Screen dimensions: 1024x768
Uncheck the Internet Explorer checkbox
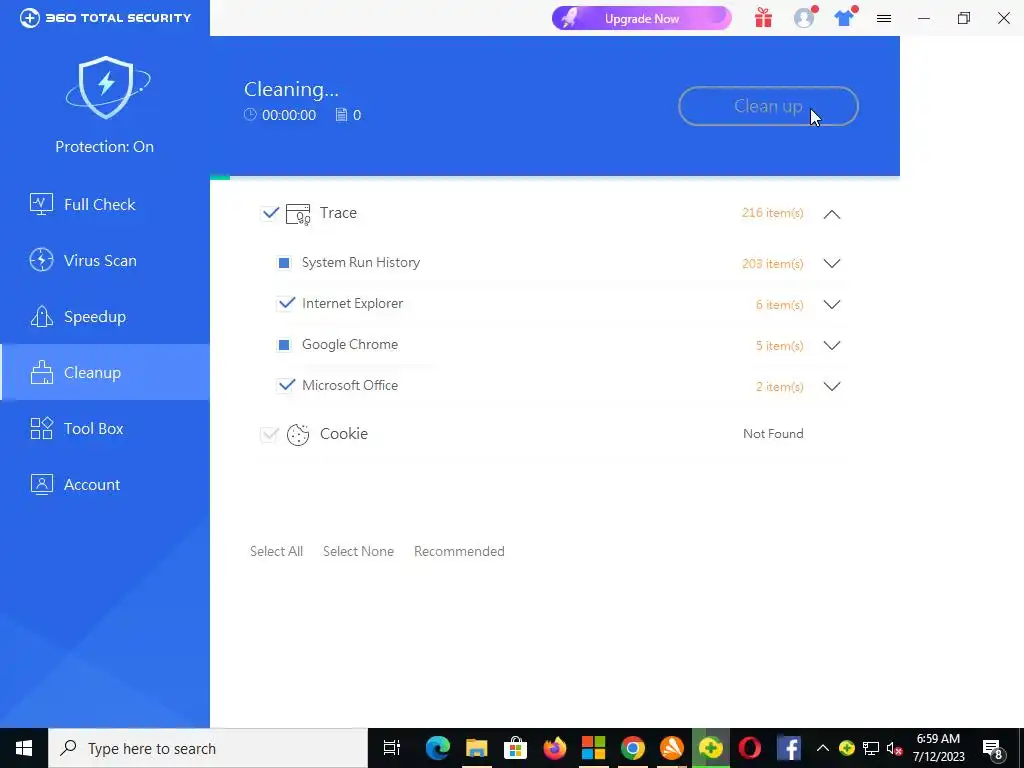pos(285,304)
